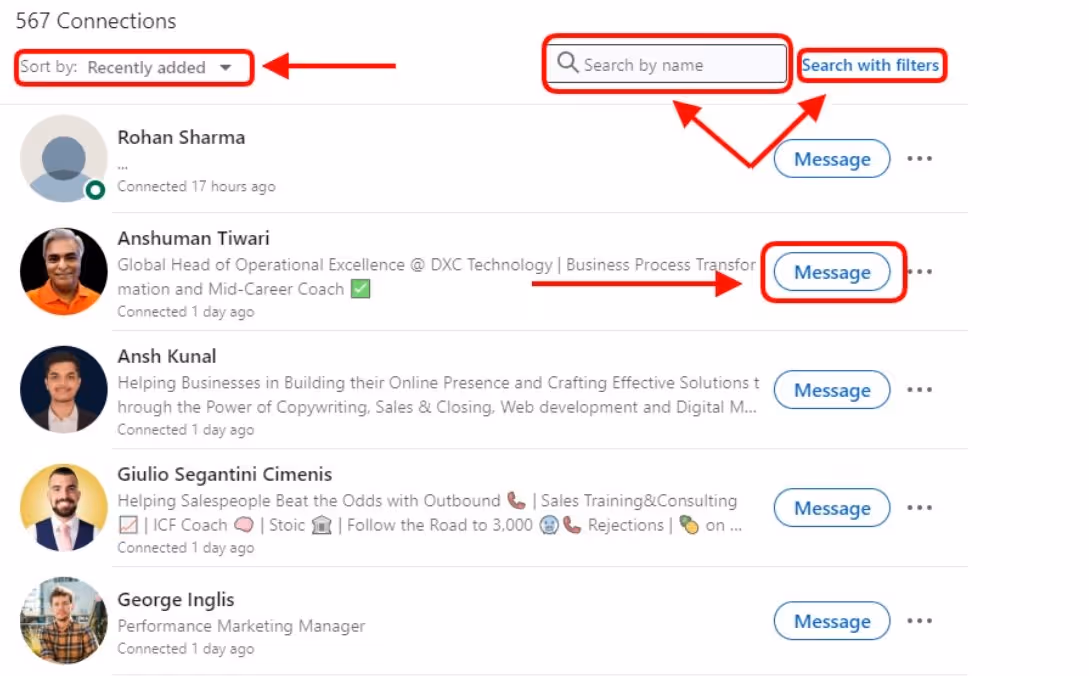Click the ellipsis menu next to Ansh Kunal
Viewport: 1089px width, 676px height.
(919, 390)
